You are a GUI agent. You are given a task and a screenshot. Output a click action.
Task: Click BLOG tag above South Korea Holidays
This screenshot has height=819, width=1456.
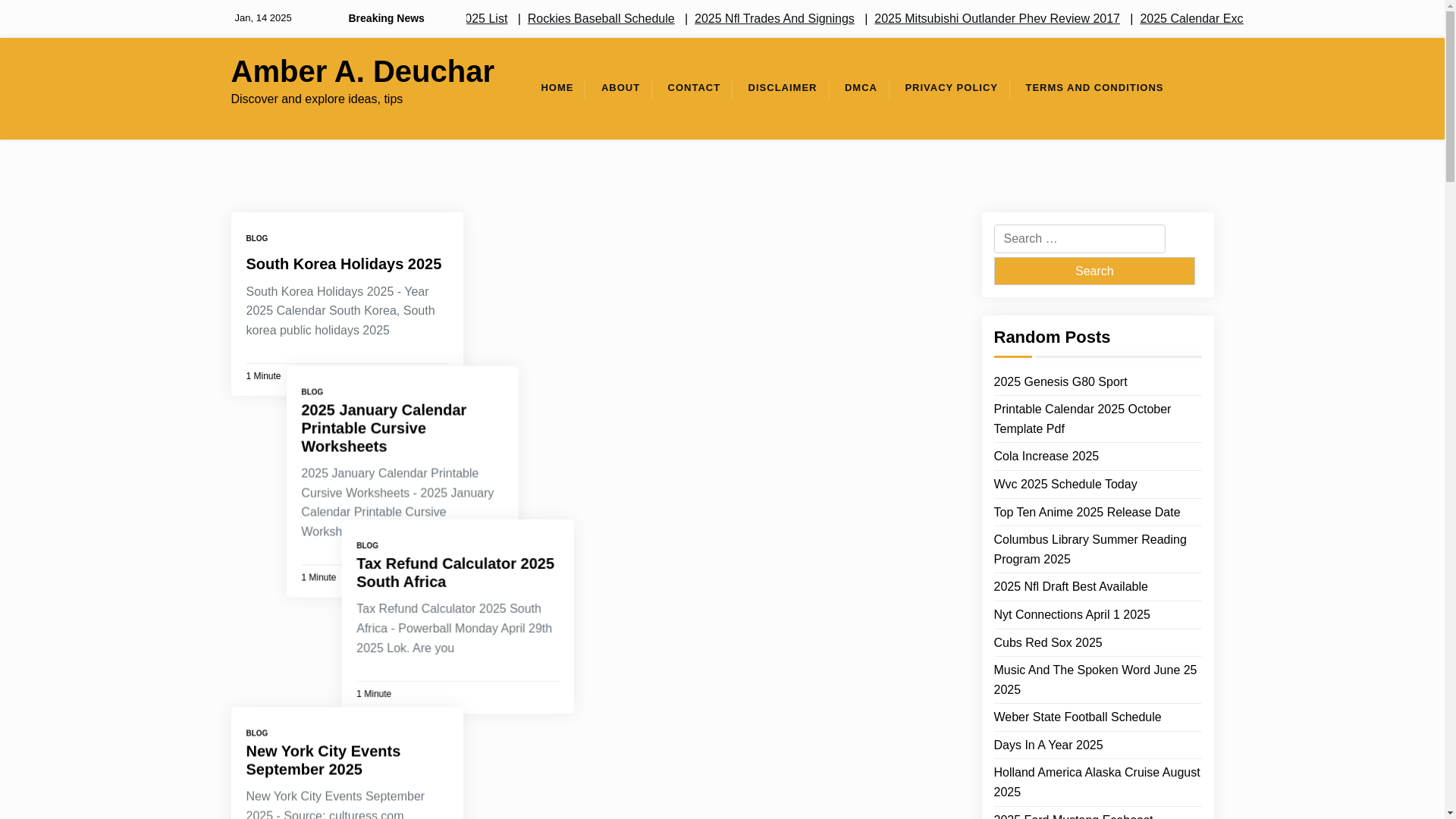(257, 239)
